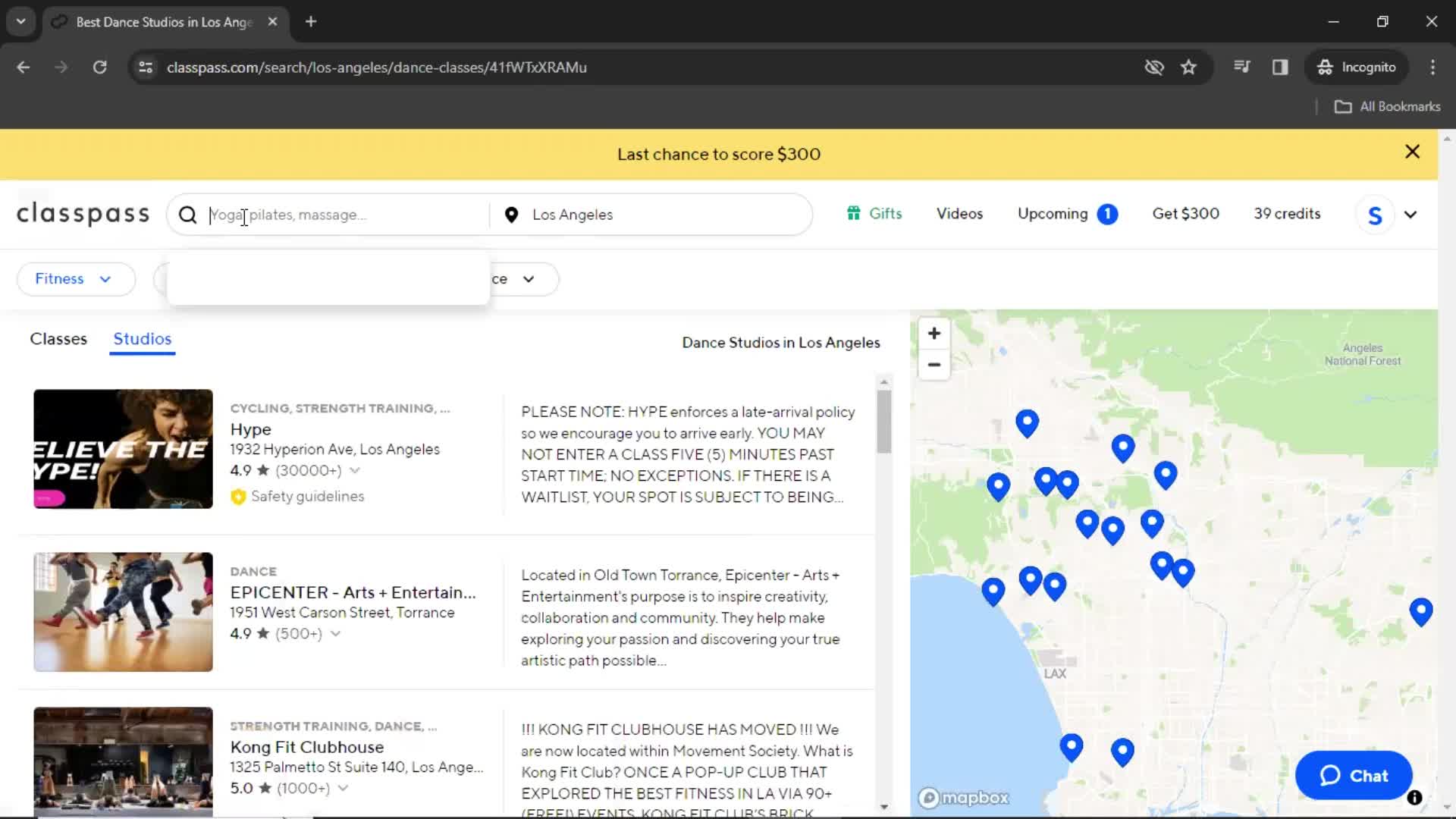Go back with the browser back arrow
Image resolution: width=1456 pixels, height=819 pixels.
(x=24, y=67)
